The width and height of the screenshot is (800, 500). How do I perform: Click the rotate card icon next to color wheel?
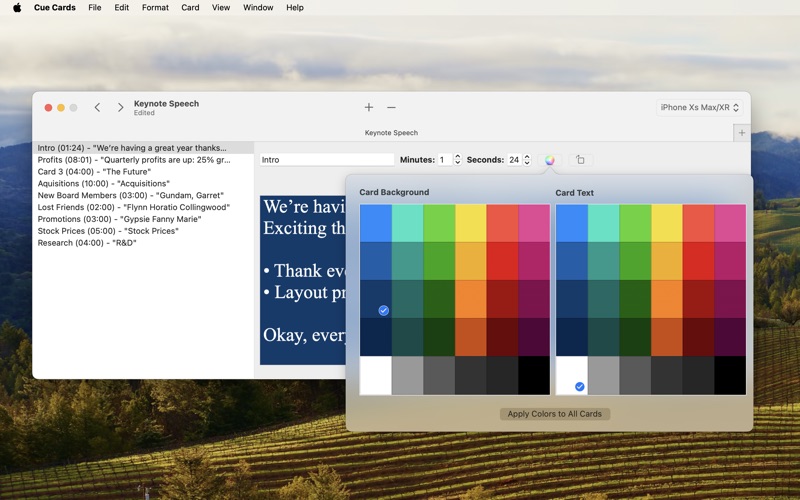[x=580, y=160]
